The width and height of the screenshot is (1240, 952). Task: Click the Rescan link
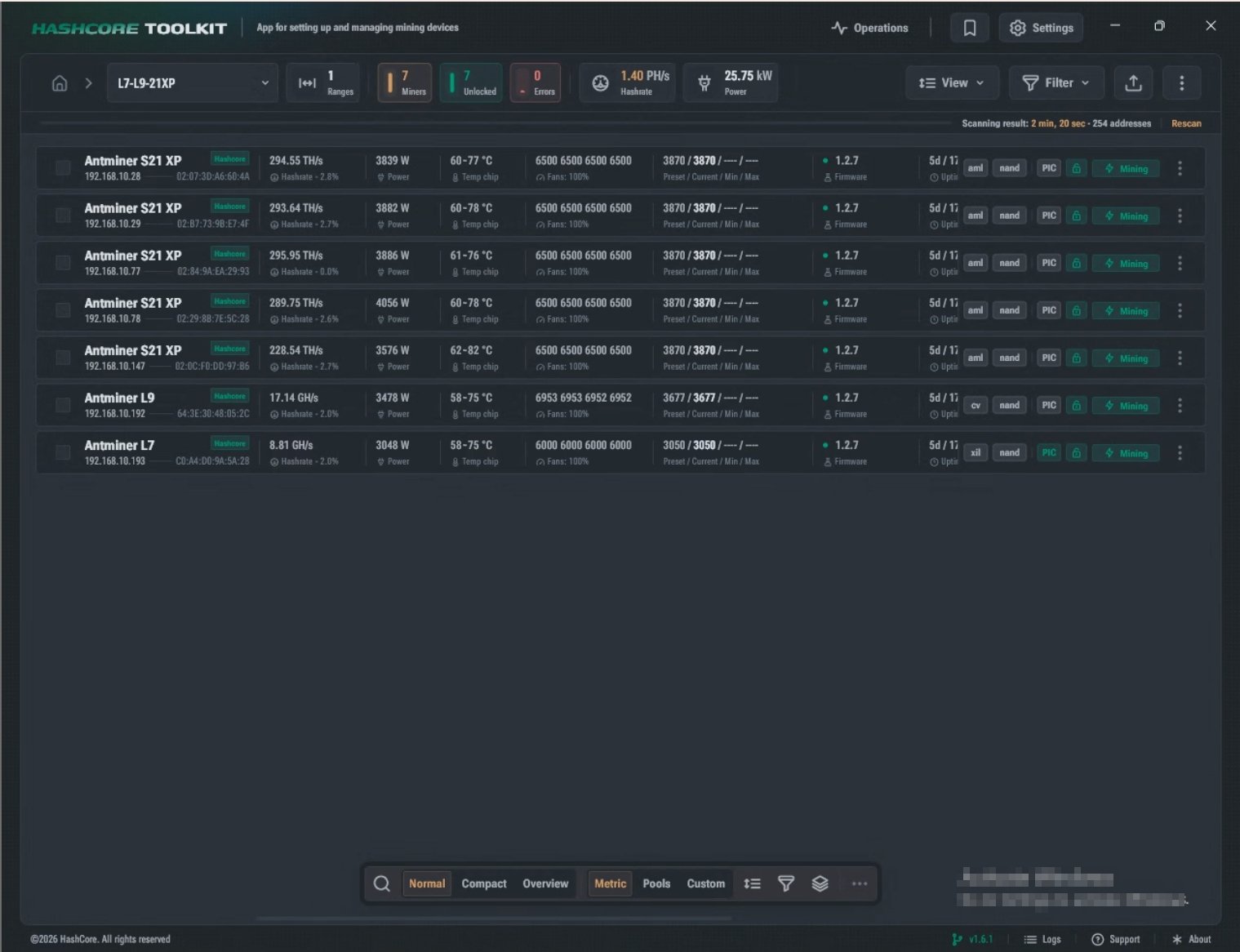[1186, 123]
